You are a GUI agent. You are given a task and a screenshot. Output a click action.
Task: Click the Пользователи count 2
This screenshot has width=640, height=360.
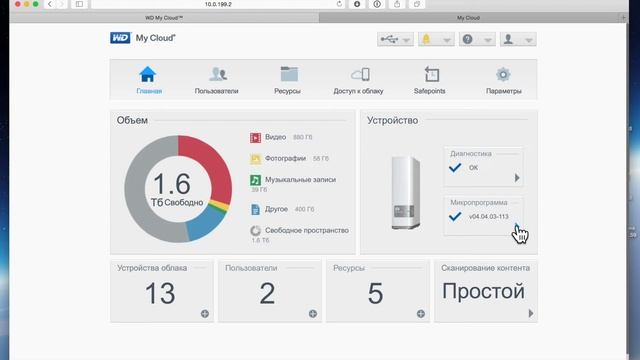[x=267, y=293]
